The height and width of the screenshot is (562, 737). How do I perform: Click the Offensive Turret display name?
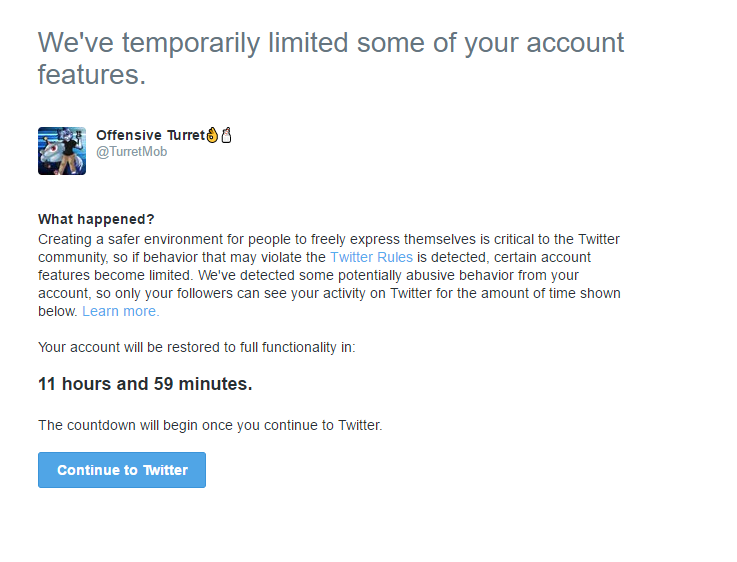(x=149, y=135)
